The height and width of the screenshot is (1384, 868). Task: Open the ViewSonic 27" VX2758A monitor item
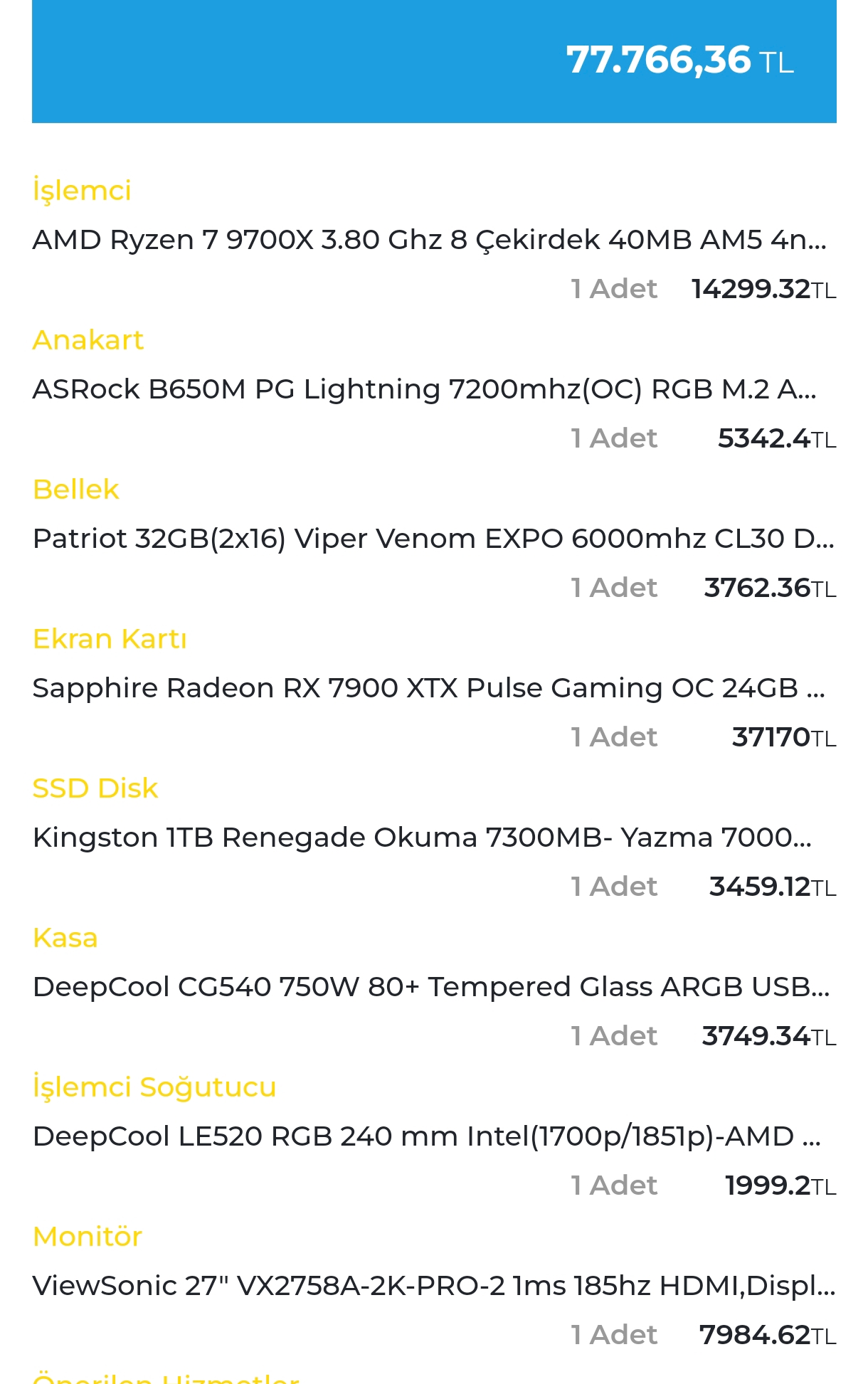pos(434,1287)
